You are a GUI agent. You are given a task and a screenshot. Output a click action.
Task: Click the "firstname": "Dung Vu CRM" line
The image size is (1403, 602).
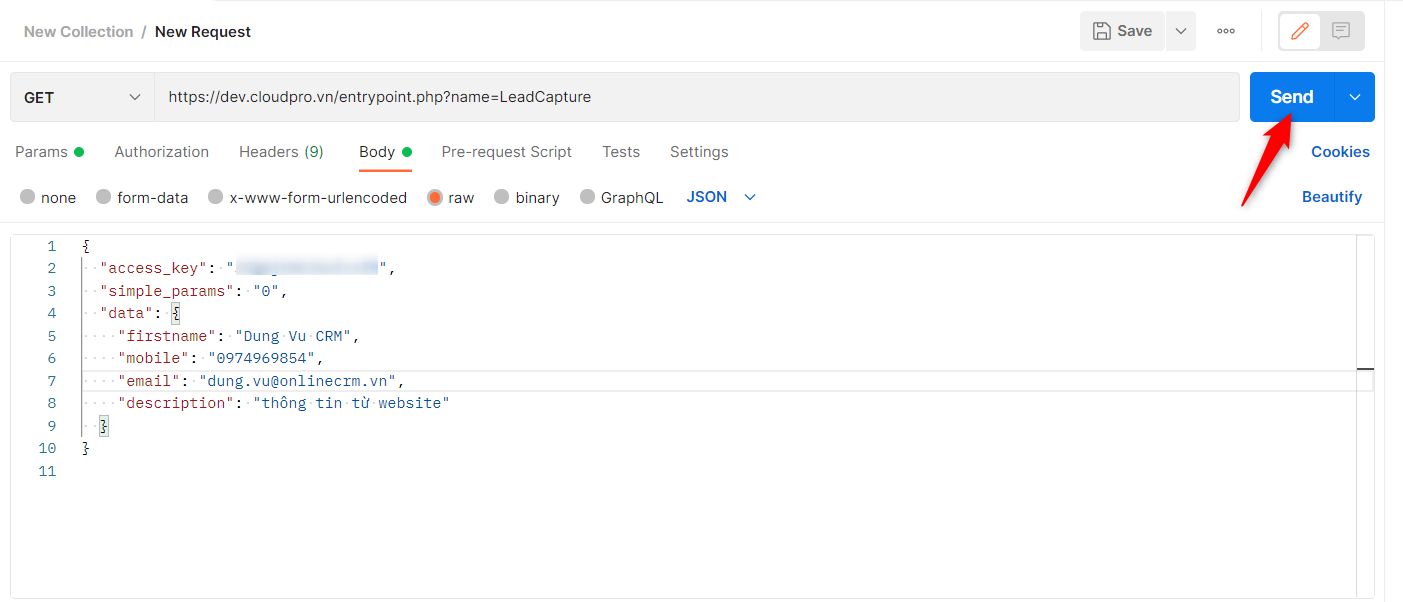pos(238,336)
